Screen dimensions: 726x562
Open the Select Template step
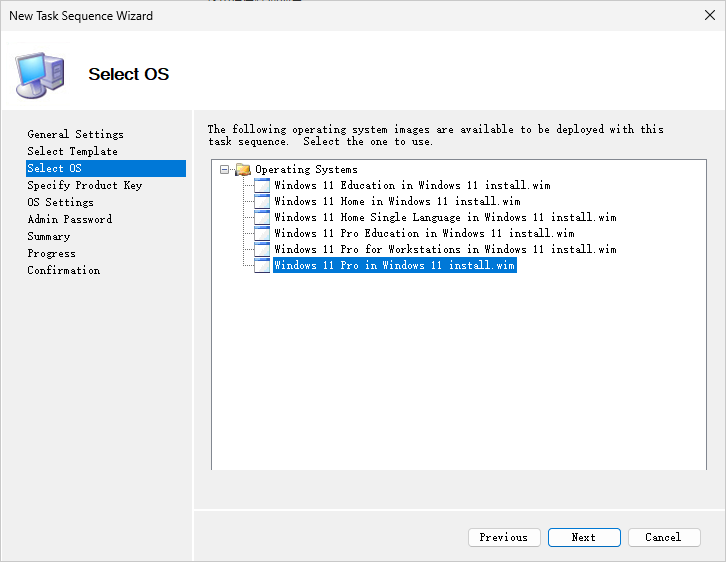(73, 151)
